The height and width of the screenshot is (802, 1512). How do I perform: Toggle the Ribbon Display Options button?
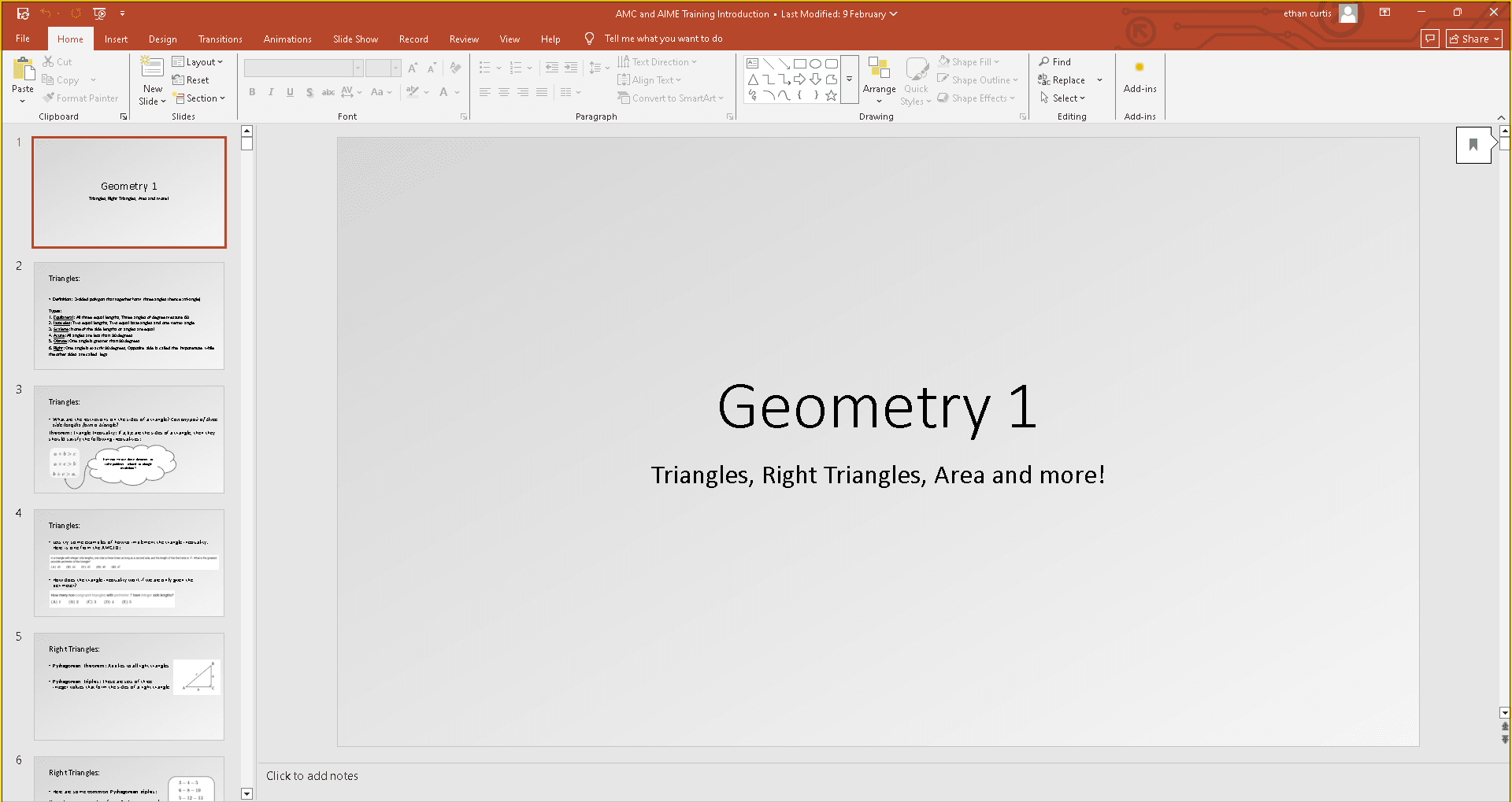[1384, 13]
